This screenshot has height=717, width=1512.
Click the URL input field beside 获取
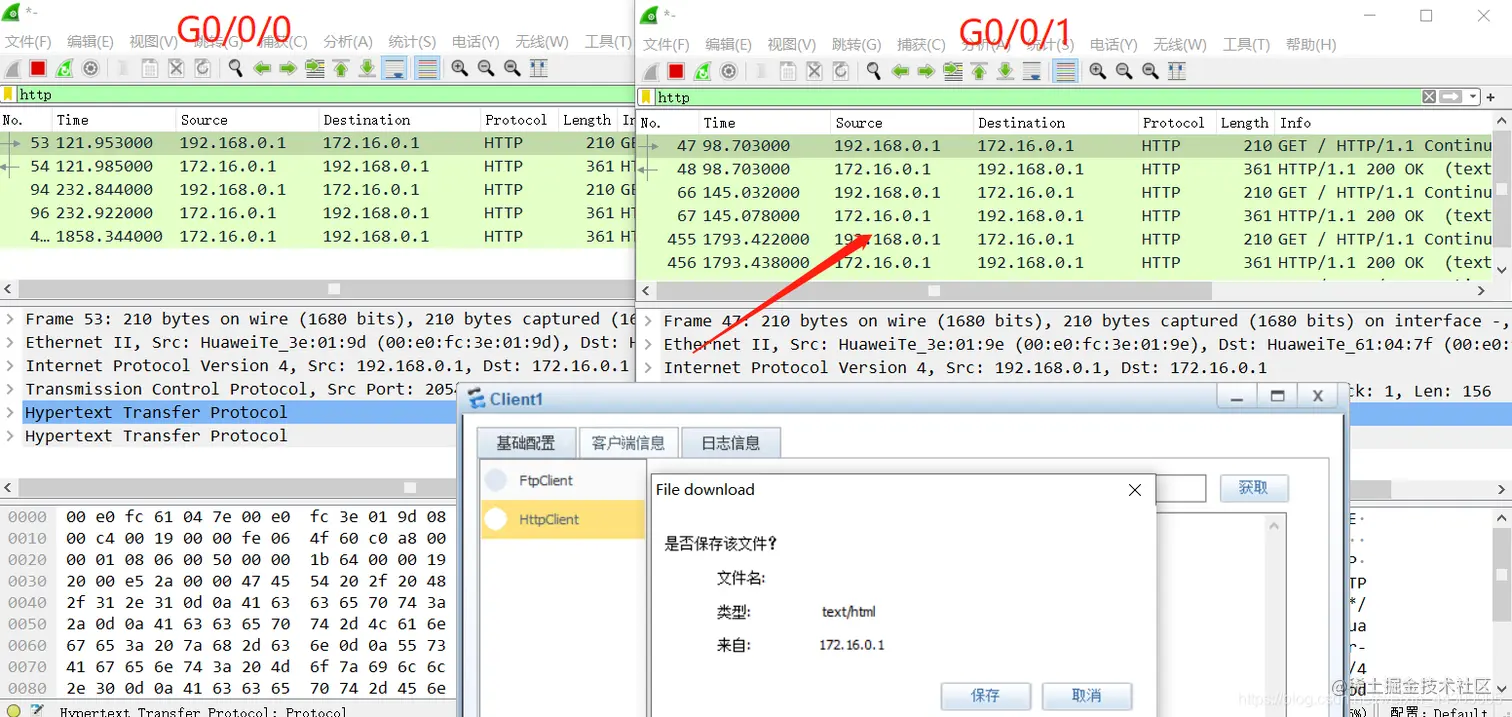click(1180, 488)
